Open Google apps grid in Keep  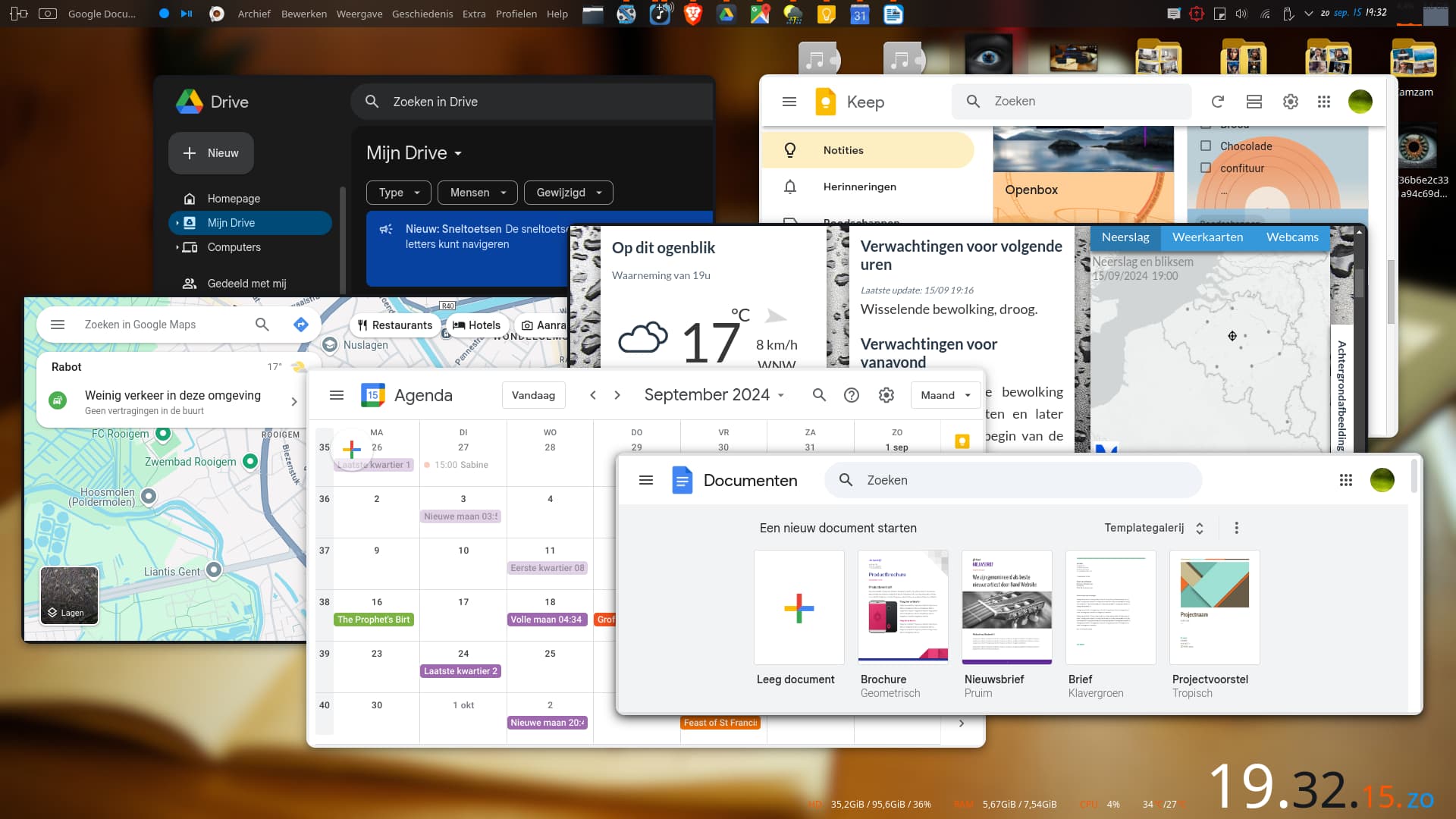tap(1324, 102)
